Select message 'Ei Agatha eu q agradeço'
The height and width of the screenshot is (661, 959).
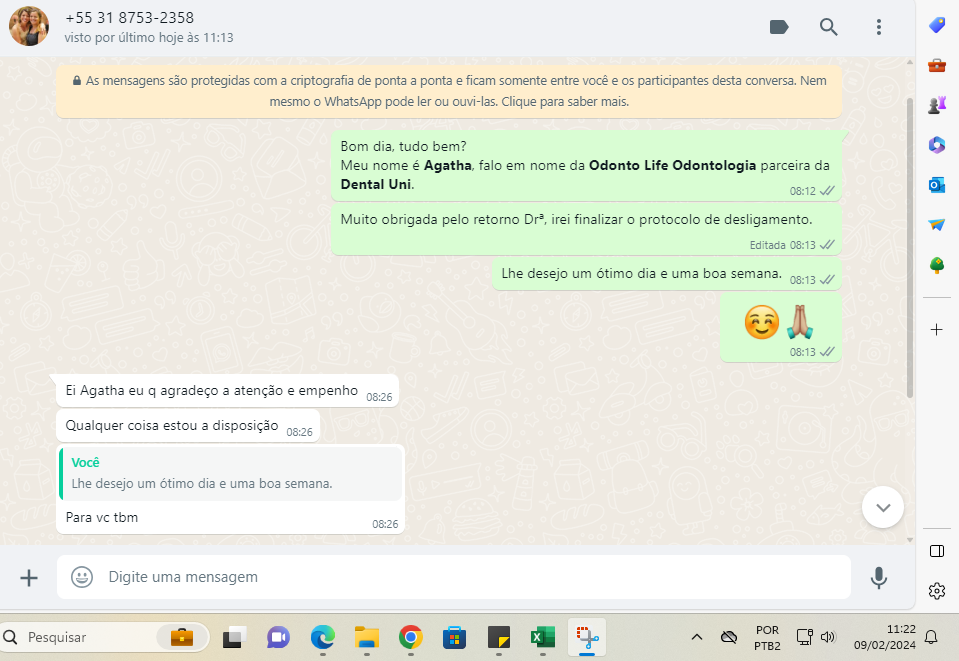click(x=227, y=391)
